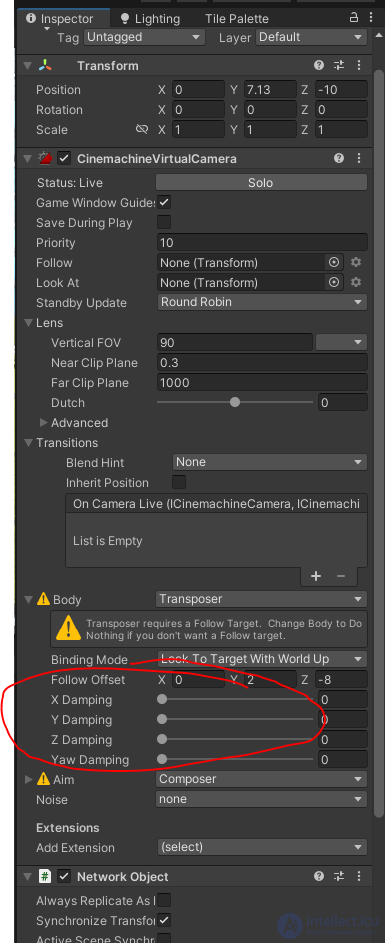Open Transform component kebab menu
Image resolution: width=385 pixels, height=943 pixels.
click(x=359, y=66)
